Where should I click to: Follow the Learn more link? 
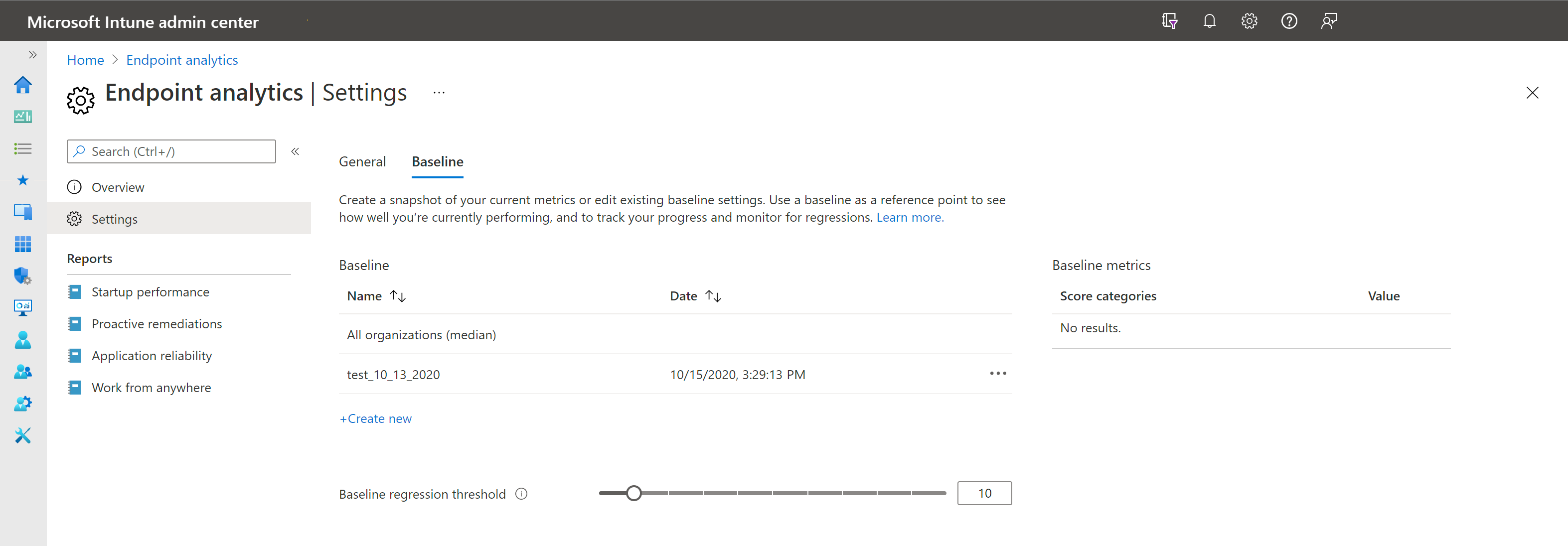click(910, 218)
